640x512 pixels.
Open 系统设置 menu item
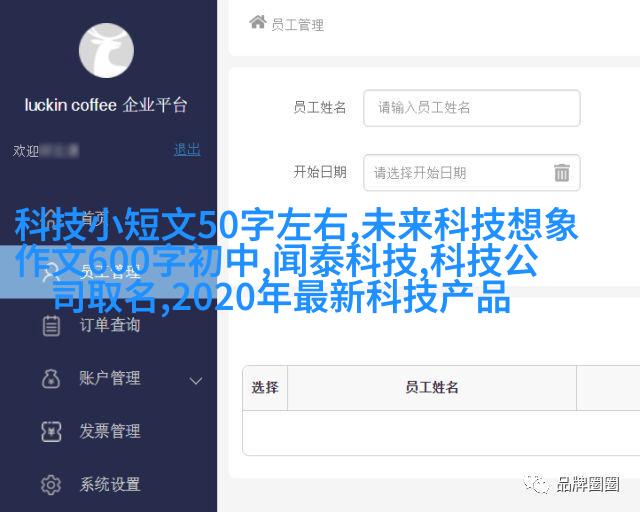pos(110,484)
